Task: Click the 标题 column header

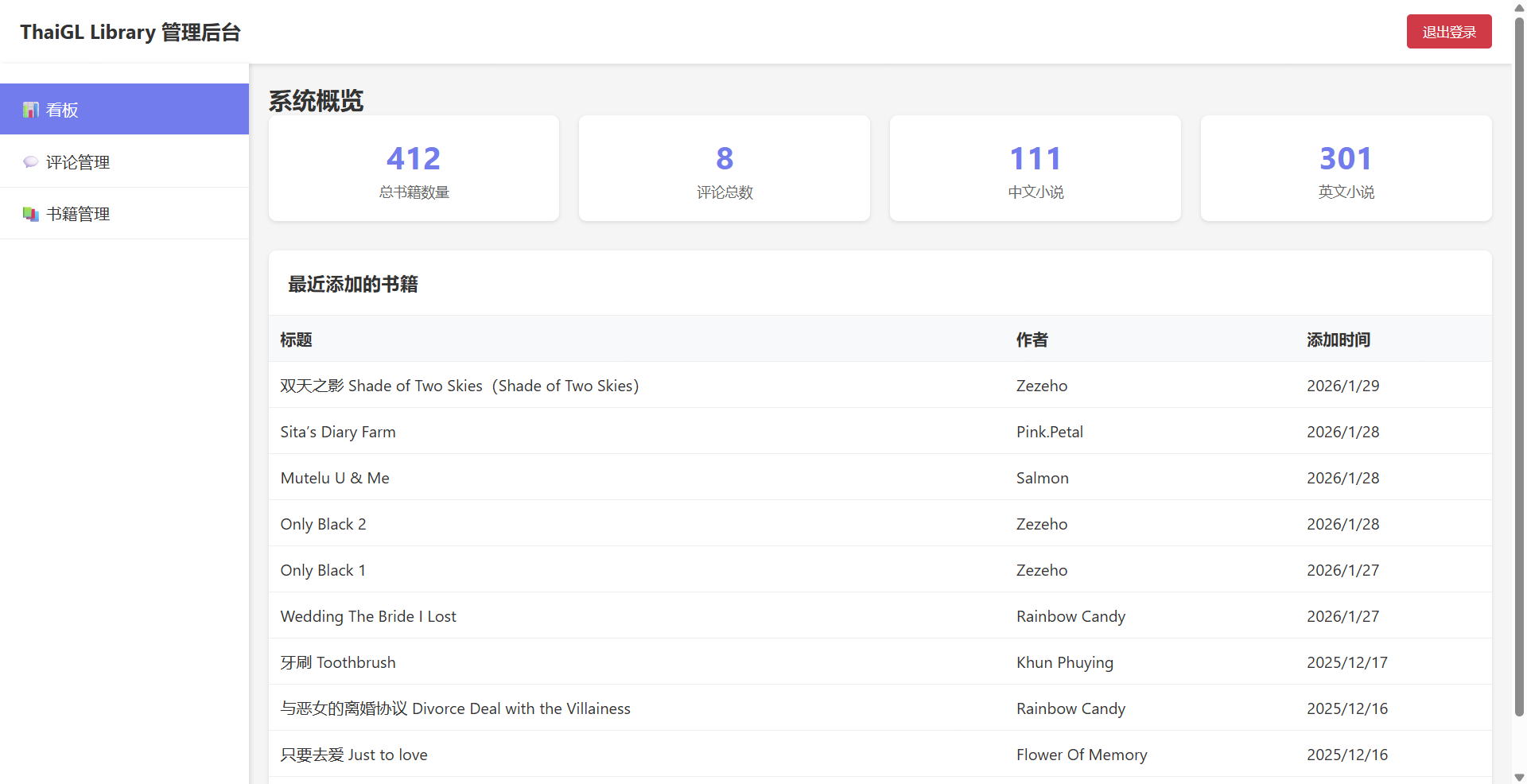Action: pyautogui.click(x=296, y=340)
